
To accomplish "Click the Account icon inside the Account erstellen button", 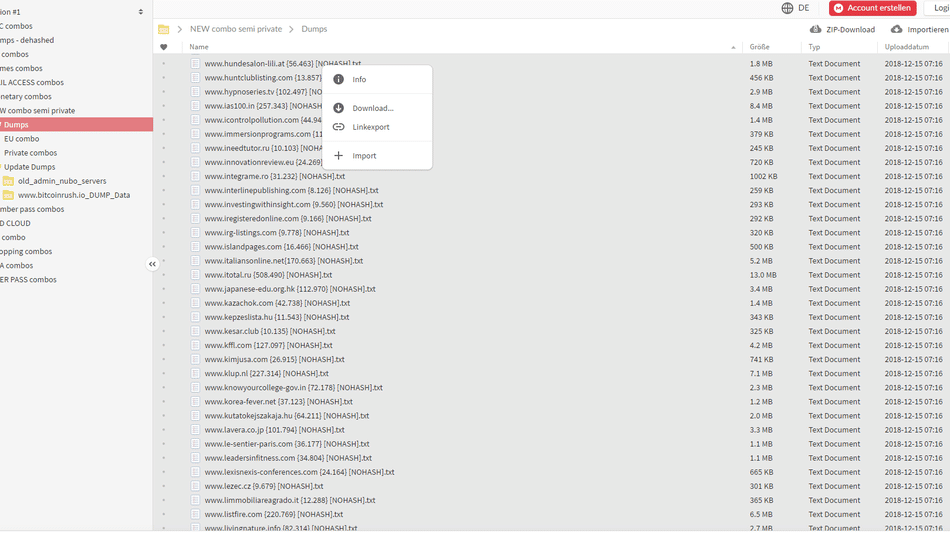I will coord(839,8).
